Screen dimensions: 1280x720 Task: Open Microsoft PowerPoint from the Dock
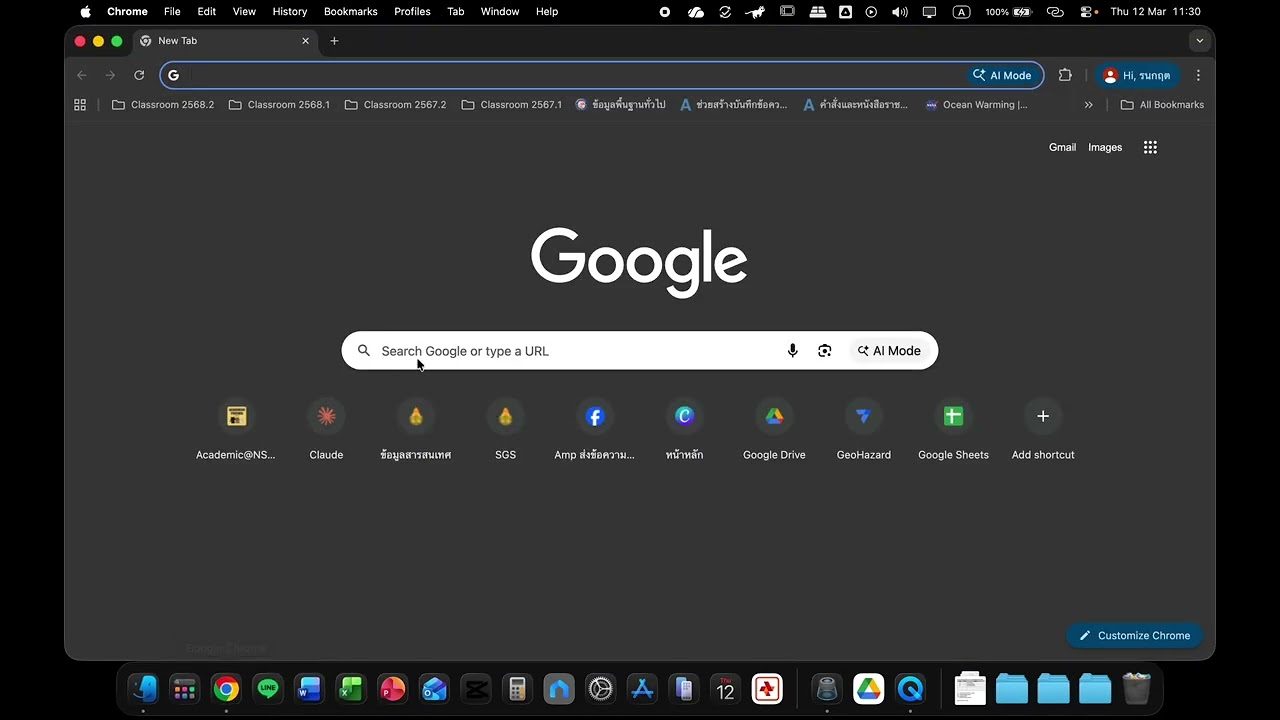point(392,689)
